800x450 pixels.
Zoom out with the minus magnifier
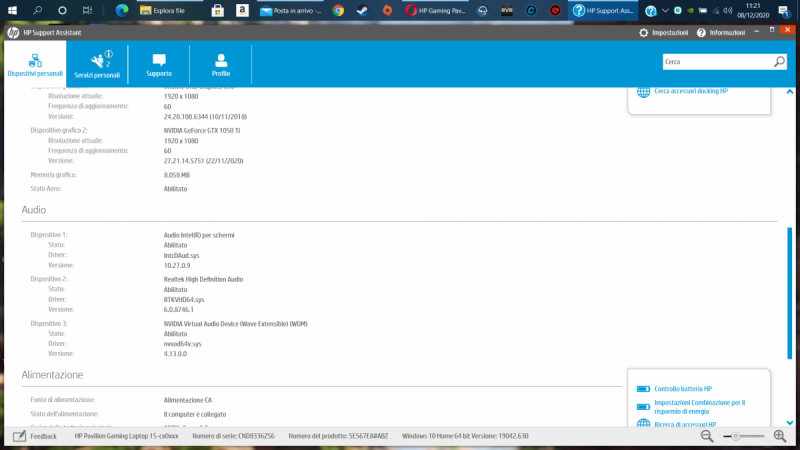click(x=707, y=436)
